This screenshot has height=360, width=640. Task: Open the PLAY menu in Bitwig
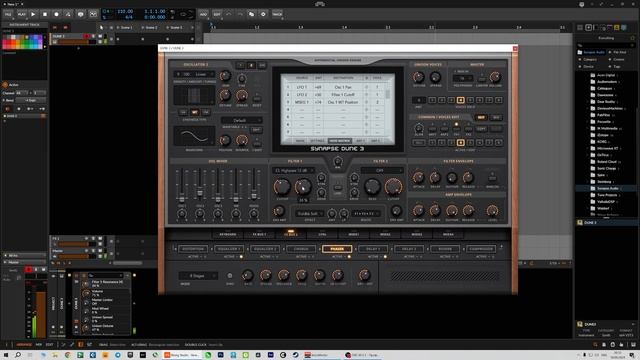(x=21, y=14)
